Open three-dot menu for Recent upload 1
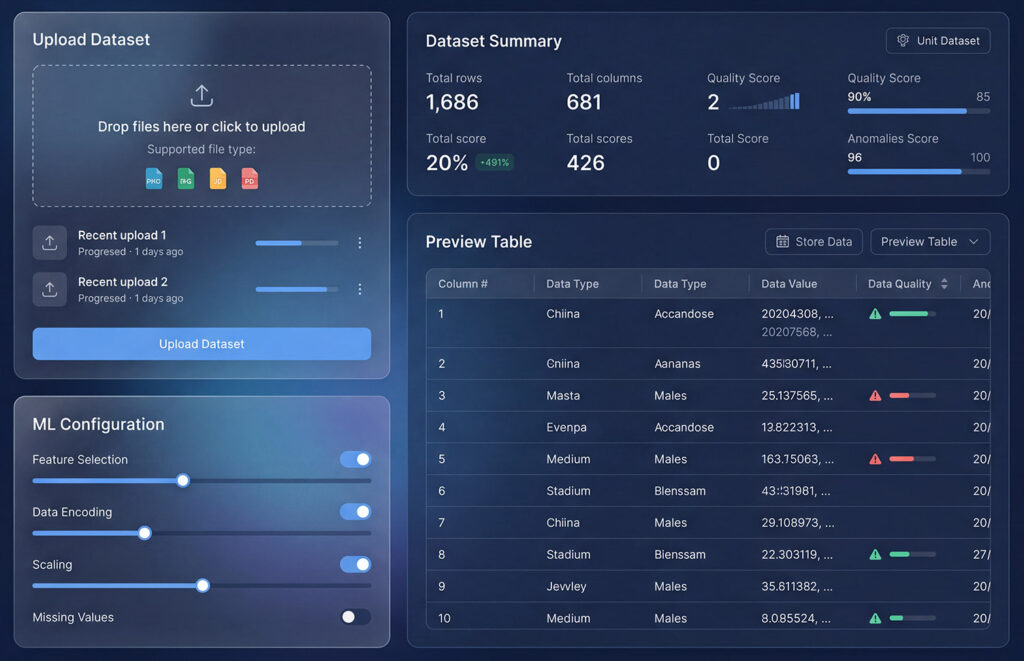This screenshot has width=1024, height=661. pos(360,243)
